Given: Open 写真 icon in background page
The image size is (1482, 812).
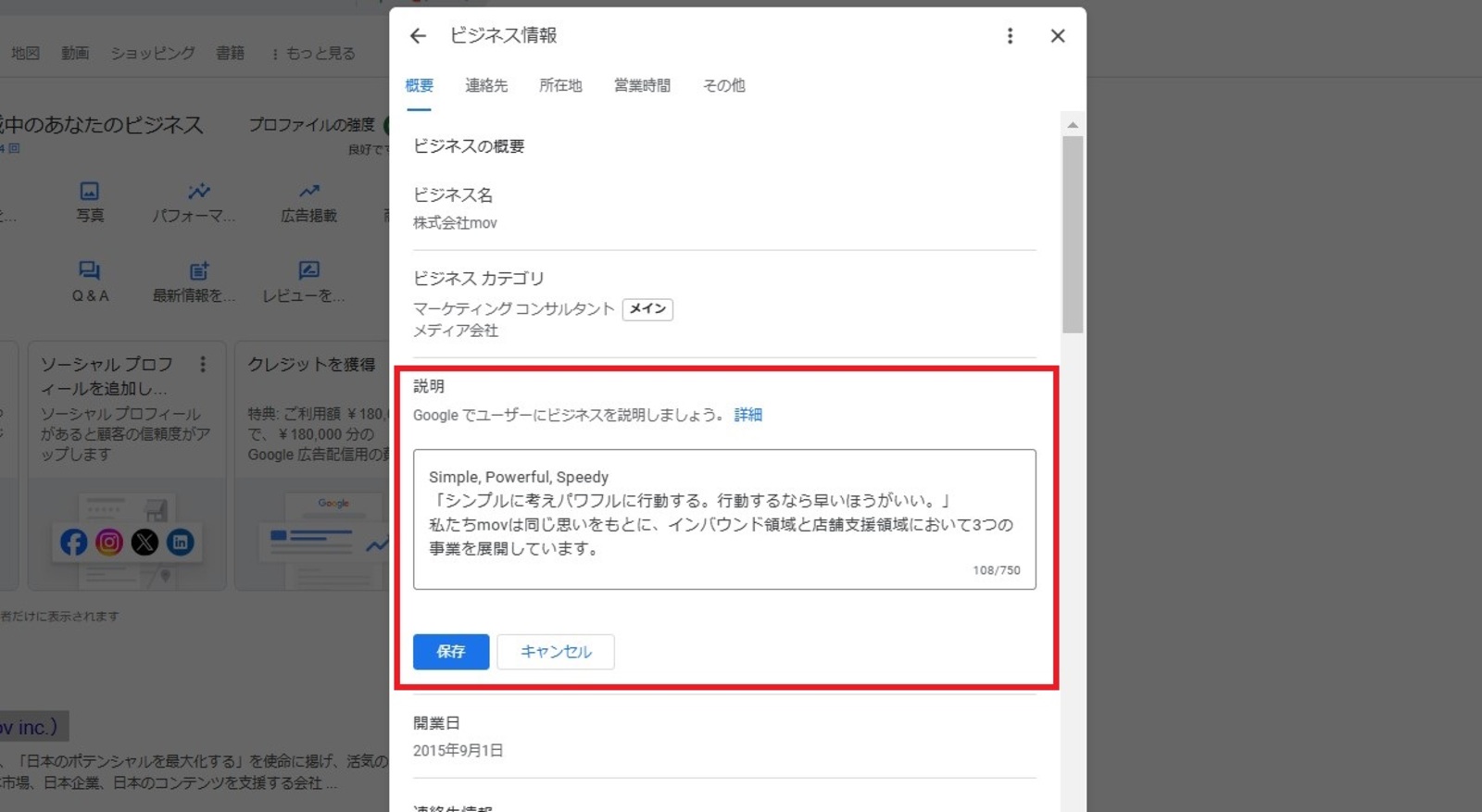Looking at the screenshot, I should [x=90, y=203].
